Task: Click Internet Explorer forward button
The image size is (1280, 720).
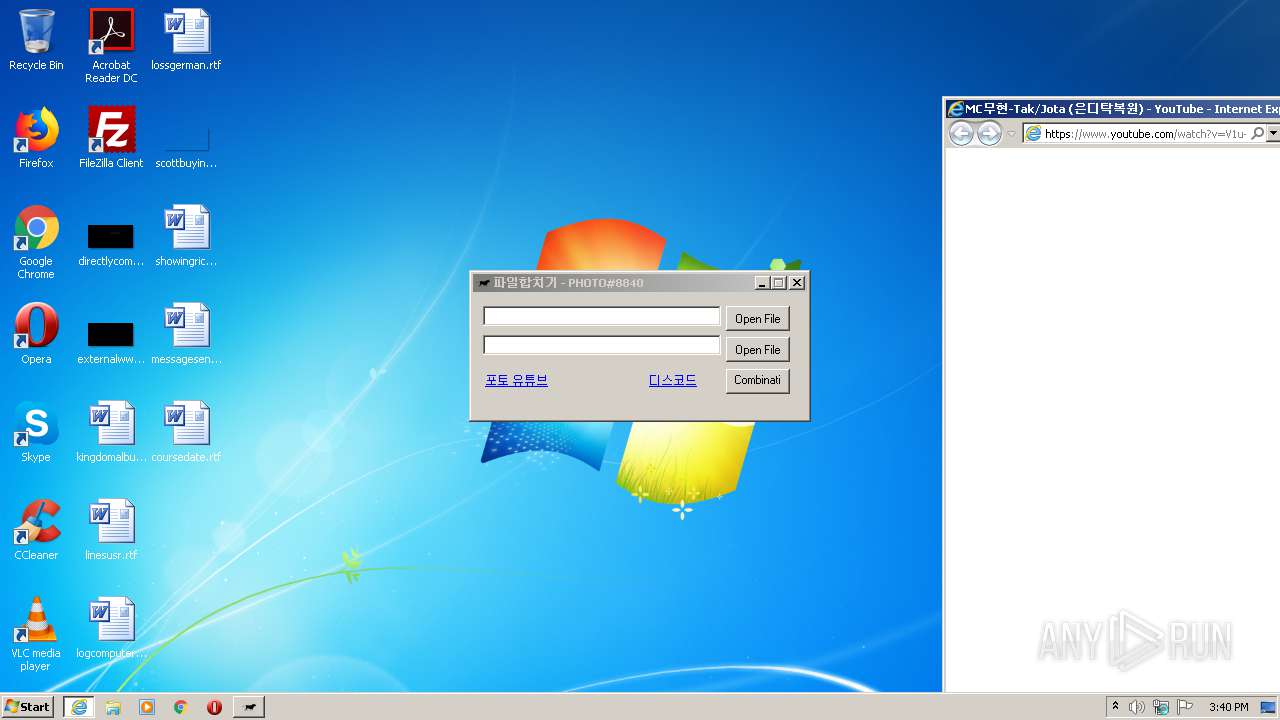Action: [989, 134]
